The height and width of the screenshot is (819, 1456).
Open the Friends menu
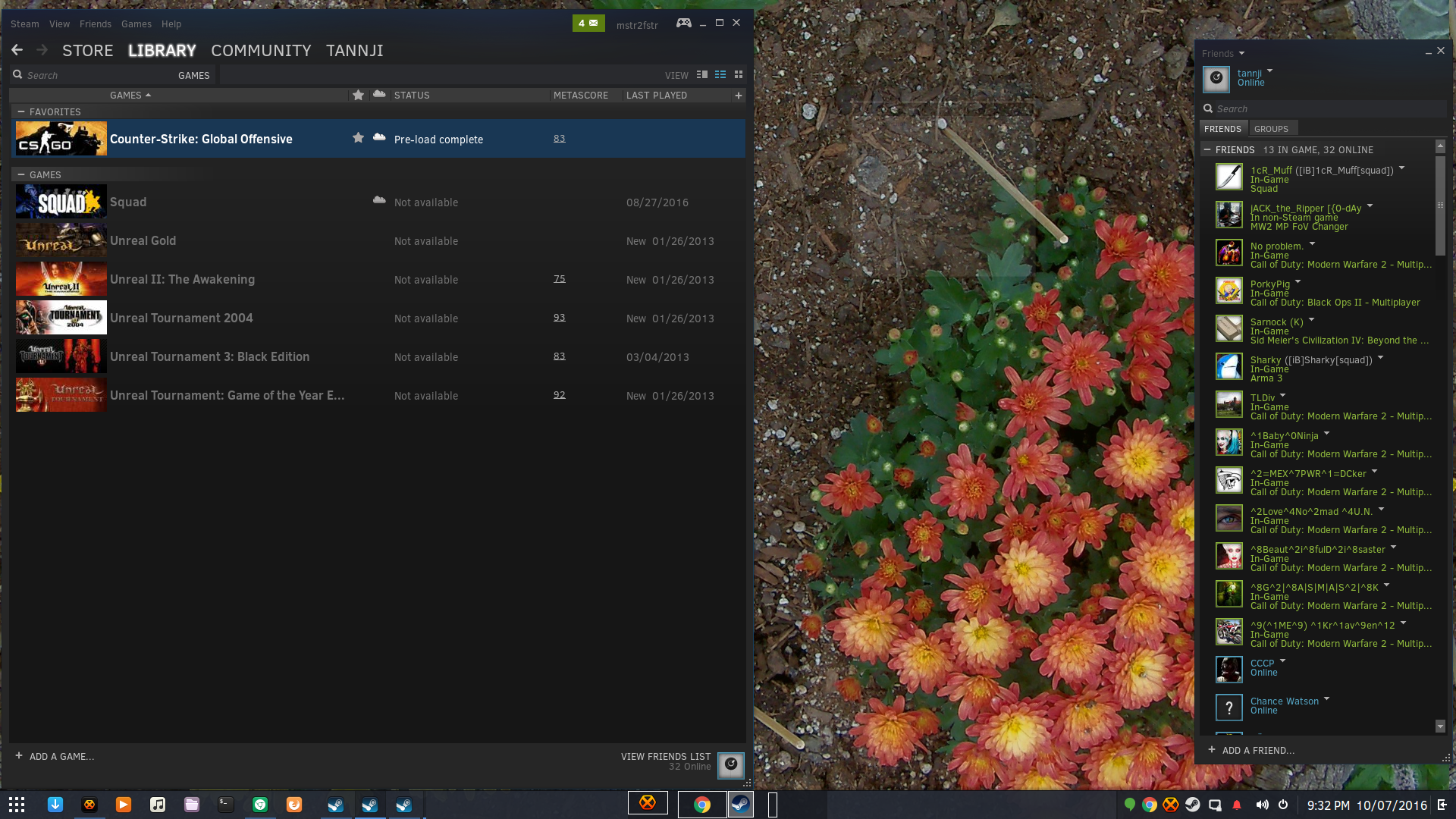coord(96,24)
